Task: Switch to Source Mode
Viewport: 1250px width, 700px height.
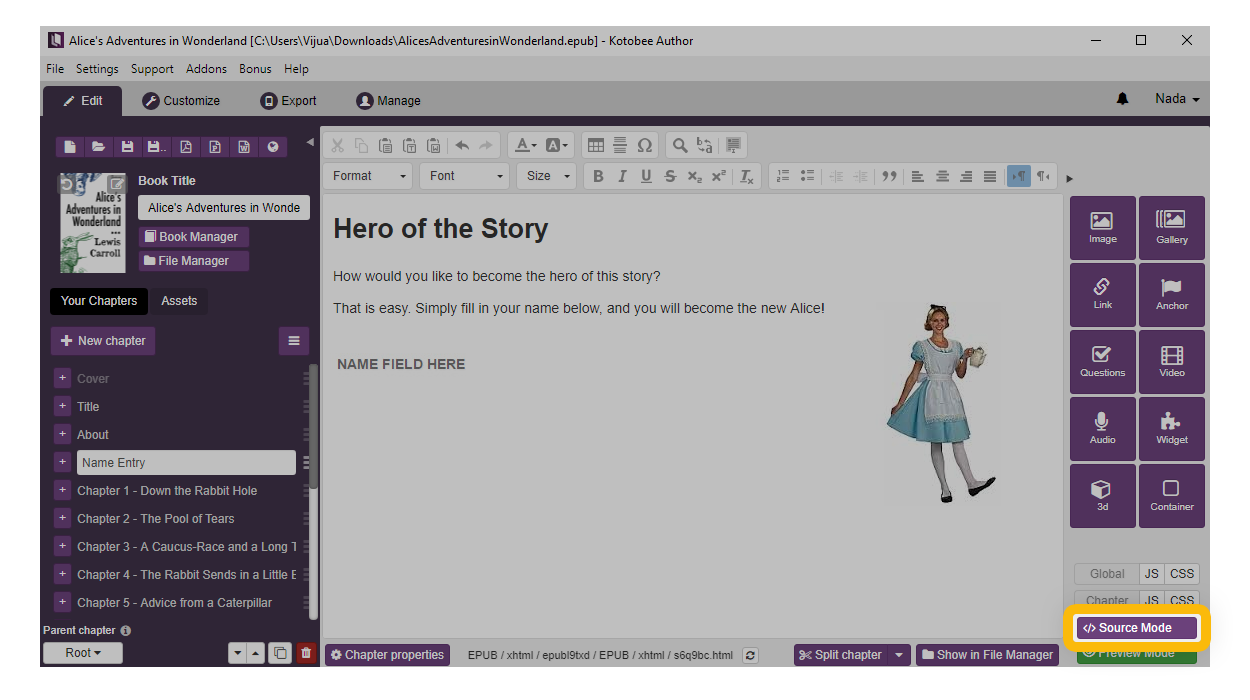Action: [1135, 628]
